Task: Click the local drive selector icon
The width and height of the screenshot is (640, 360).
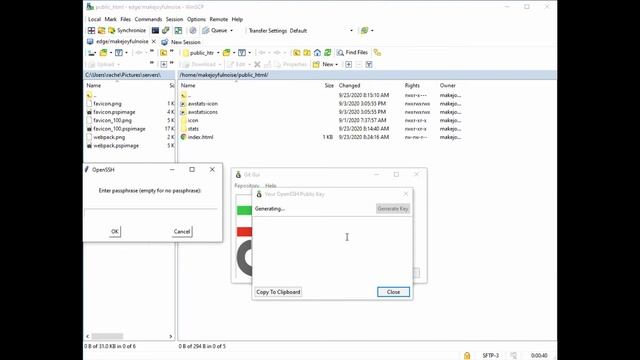Action: [92, 53]
